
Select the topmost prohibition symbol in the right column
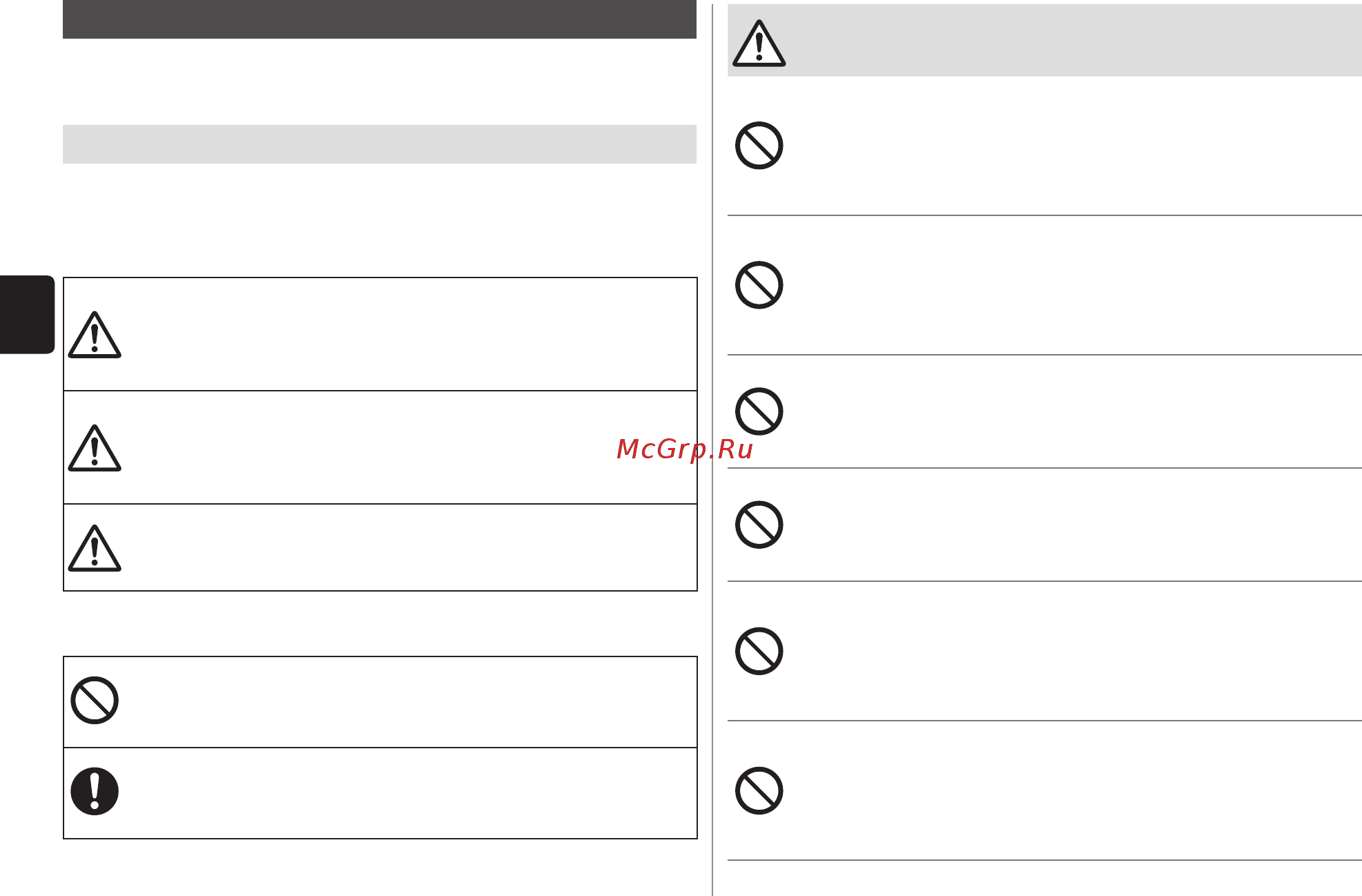(759, 146)
